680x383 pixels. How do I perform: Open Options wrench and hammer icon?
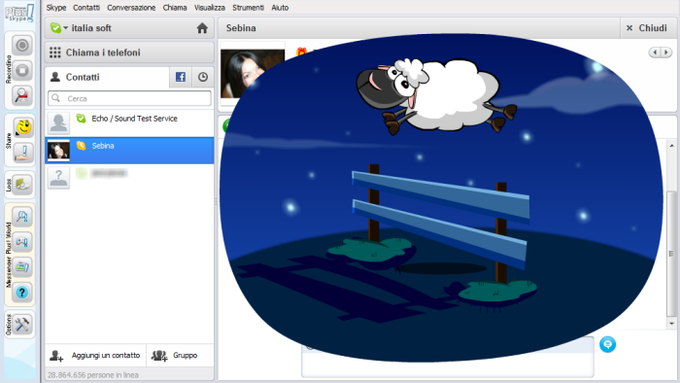[22, 324]
